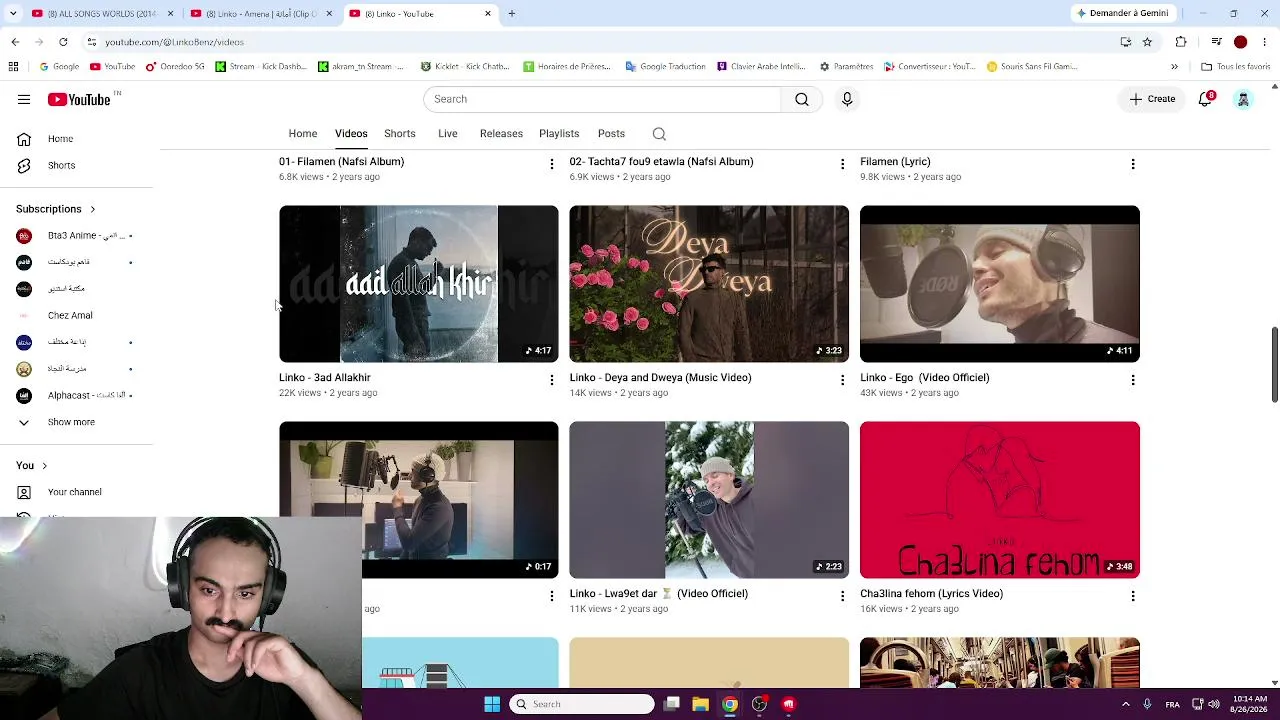The width and height of the screenshot is (1280, 720).
Task: Open the channel Shorts tab
Action: [x=400, y=134]
